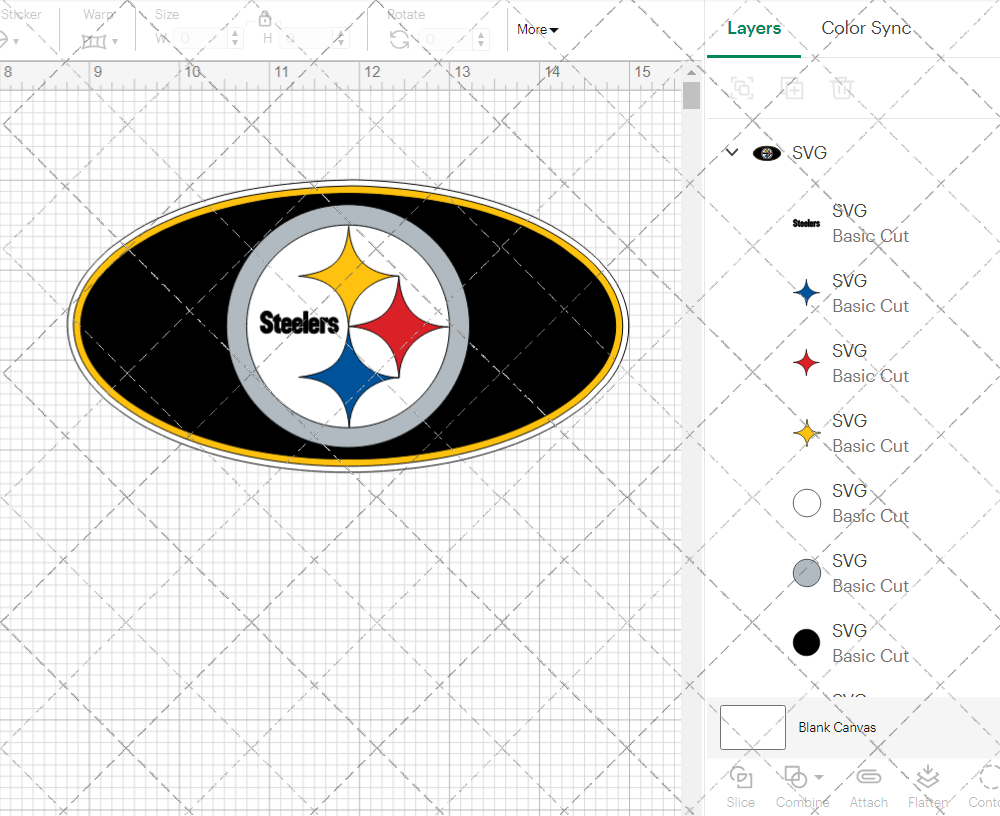Click canvas vertical scrollbar up arrow
This screenshot has height=816, width=1000.
[691, 72]
